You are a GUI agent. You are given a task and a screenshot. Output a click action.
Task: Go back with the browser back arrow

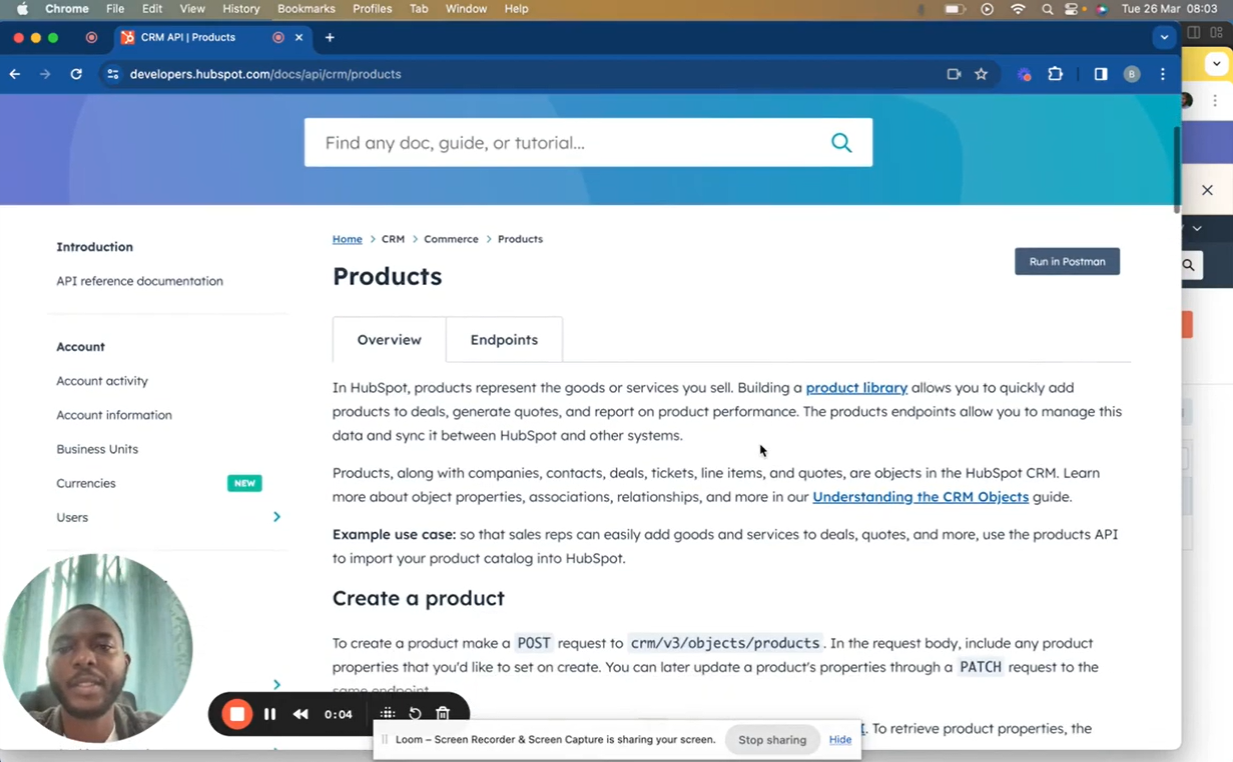[15, 74]
